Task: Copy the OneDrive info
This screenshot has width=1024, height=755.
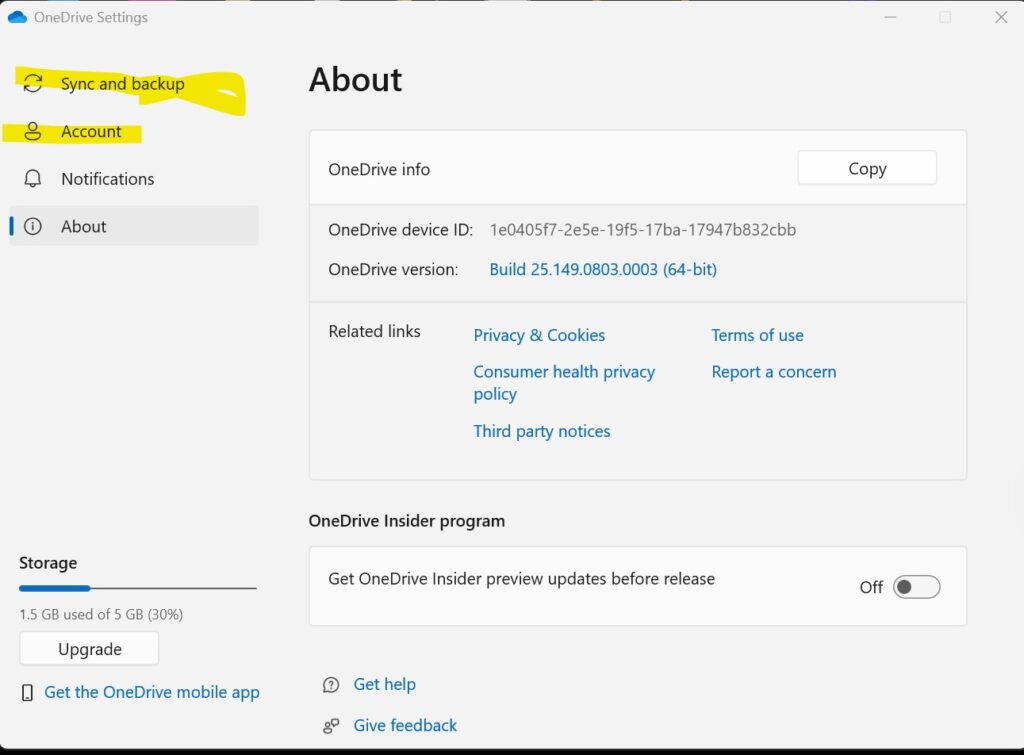Action: click(867, 169)
